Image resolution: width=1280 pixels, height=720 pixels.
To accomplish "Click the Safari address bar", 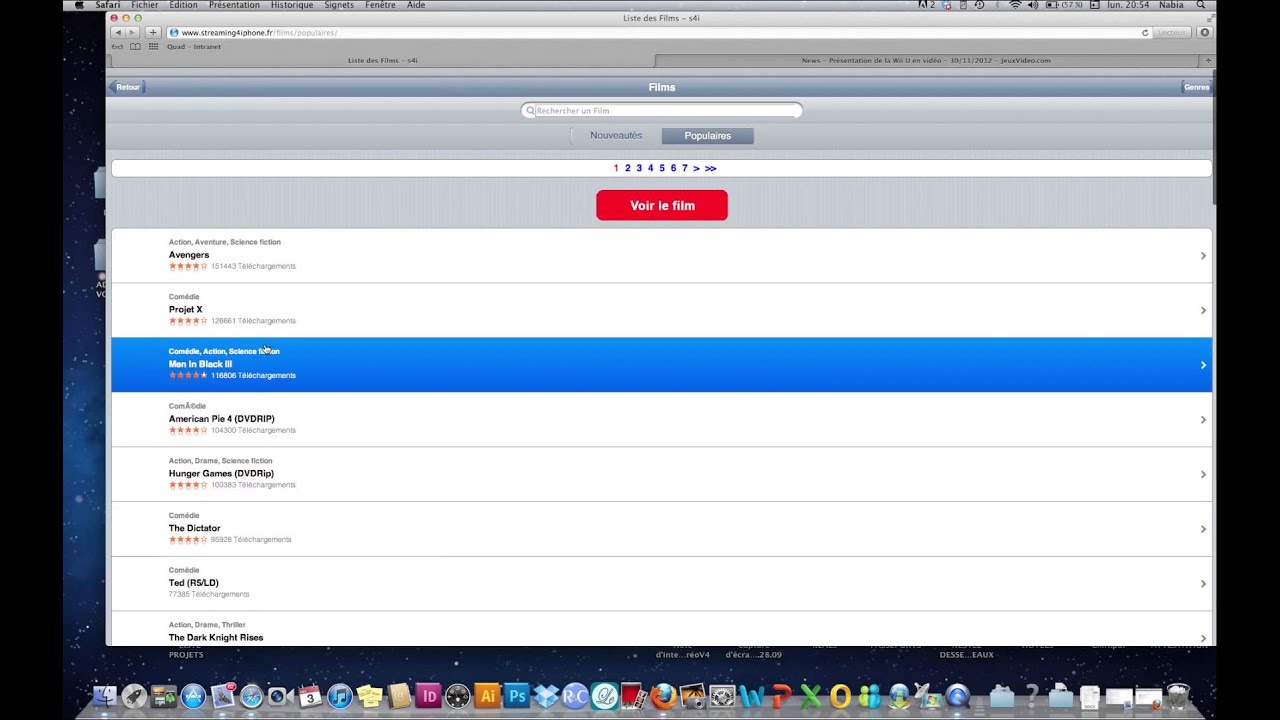I will 659,33.
